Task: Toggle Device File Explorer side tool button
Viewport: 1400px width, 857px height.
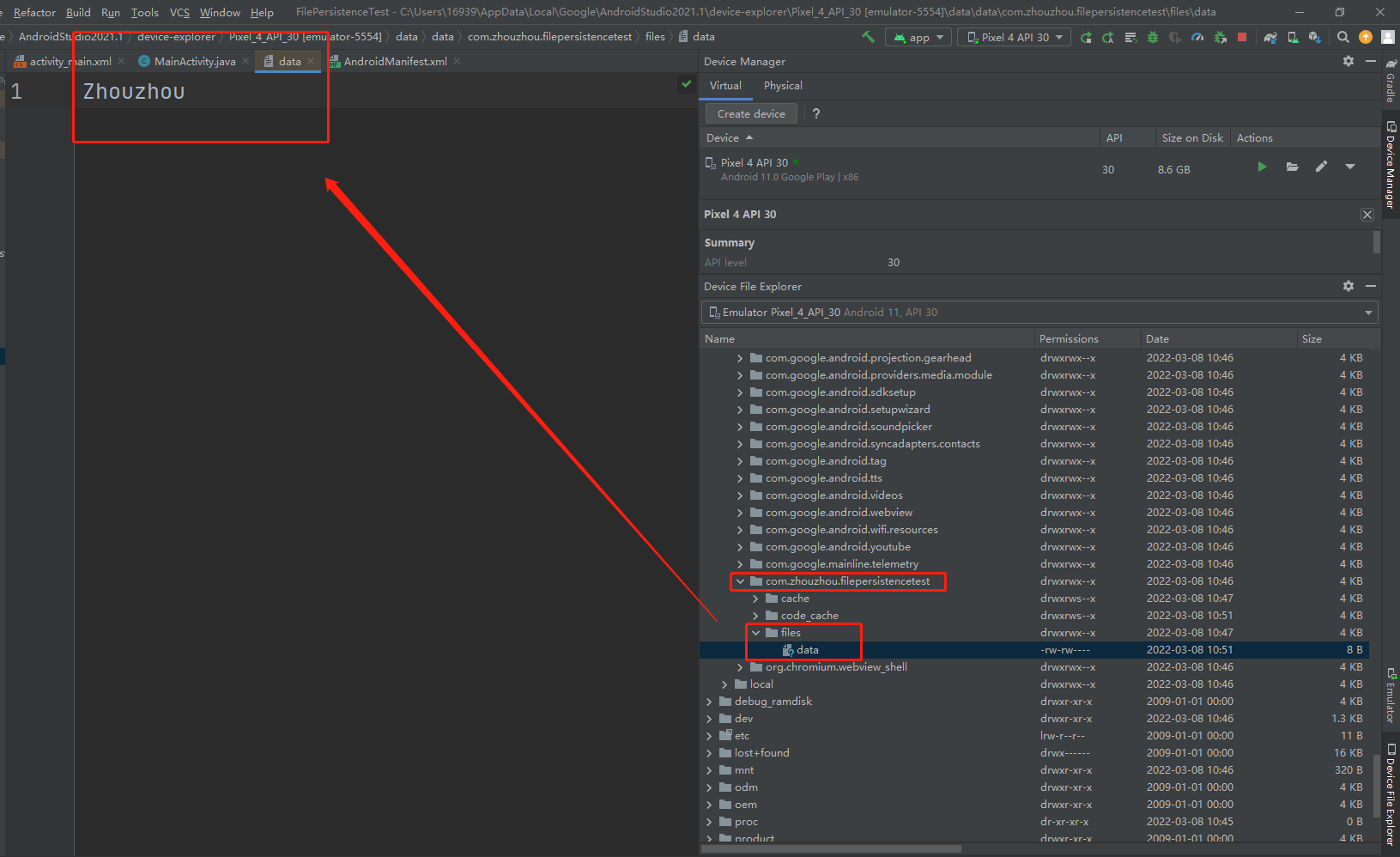Action: 1391,794
